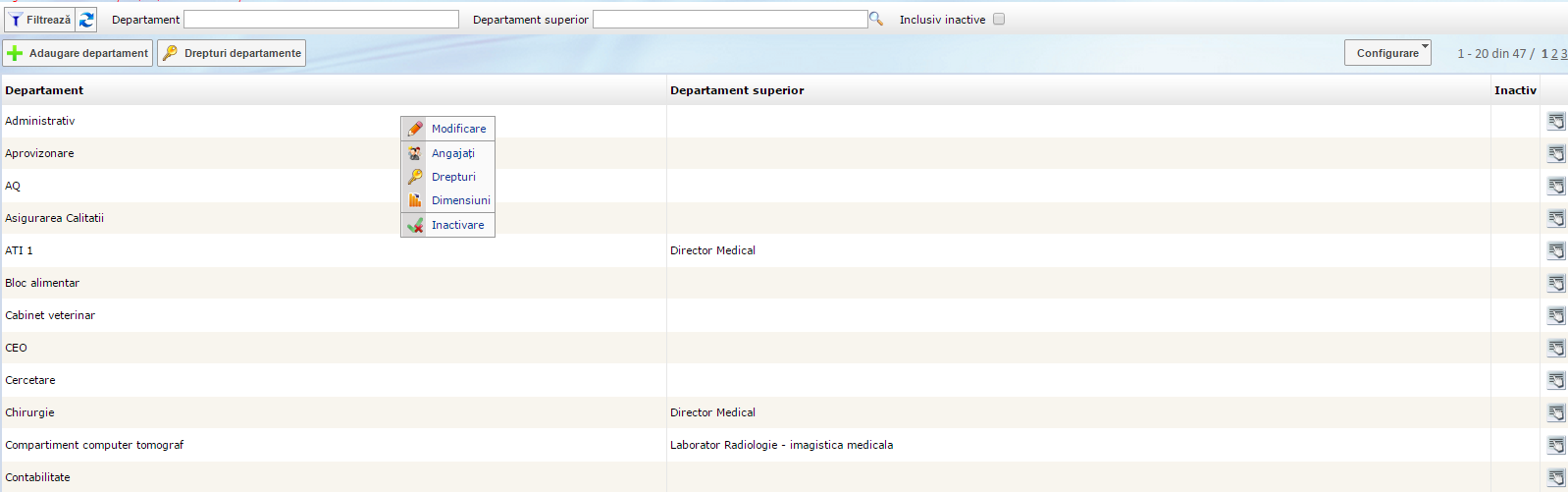Select Dimensiuni in the context menu
The height and width of the screenshot is (492, 1568).
tap(460, 200)
